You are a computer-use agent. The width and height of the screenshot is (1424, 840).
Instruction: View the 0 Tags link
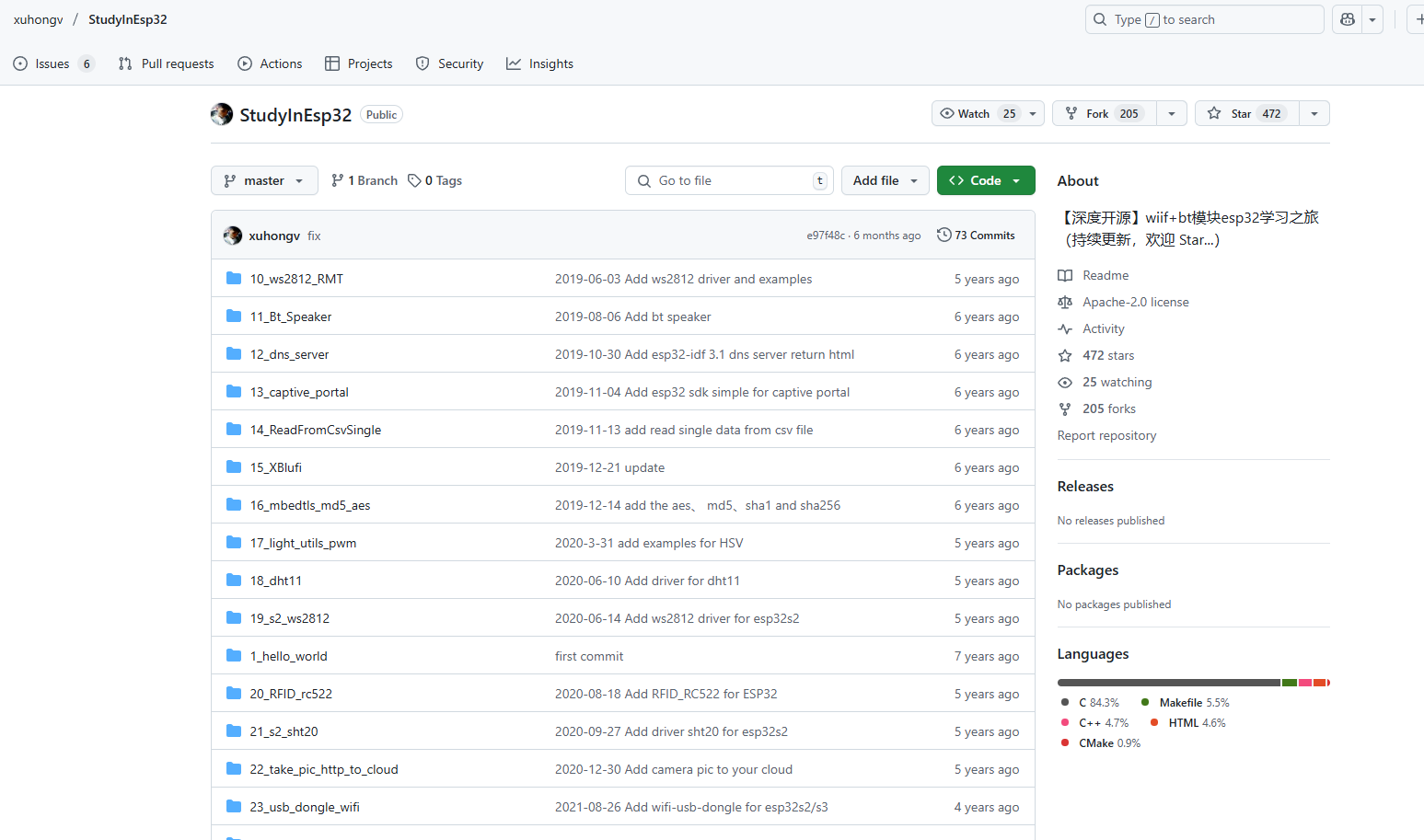coord(435,180)
